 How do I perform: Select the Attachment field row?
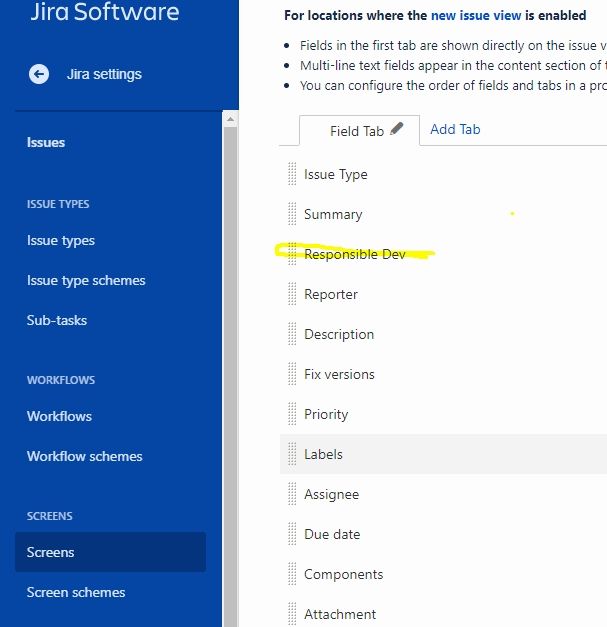point(443,611)
